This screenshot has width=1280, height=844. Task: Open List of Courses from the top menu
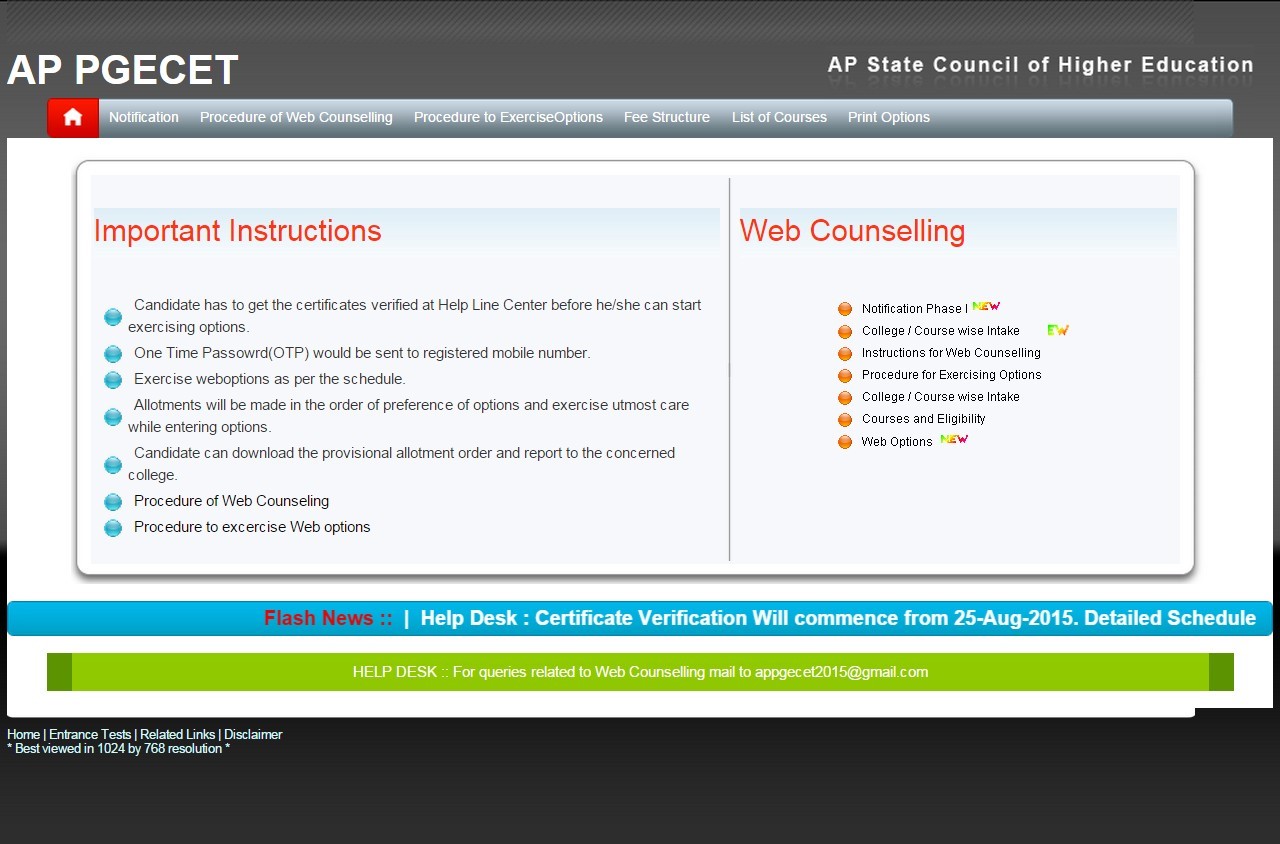click(779, 118)
